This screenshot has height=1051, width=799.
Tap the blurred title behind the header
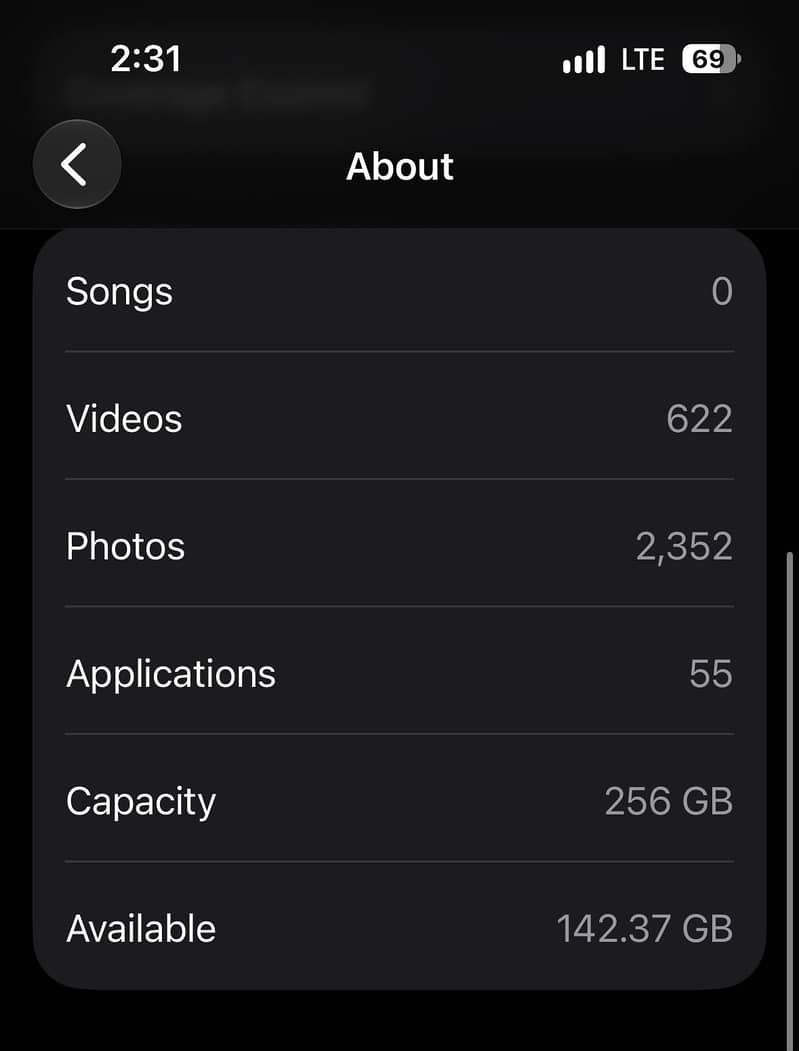218,94
